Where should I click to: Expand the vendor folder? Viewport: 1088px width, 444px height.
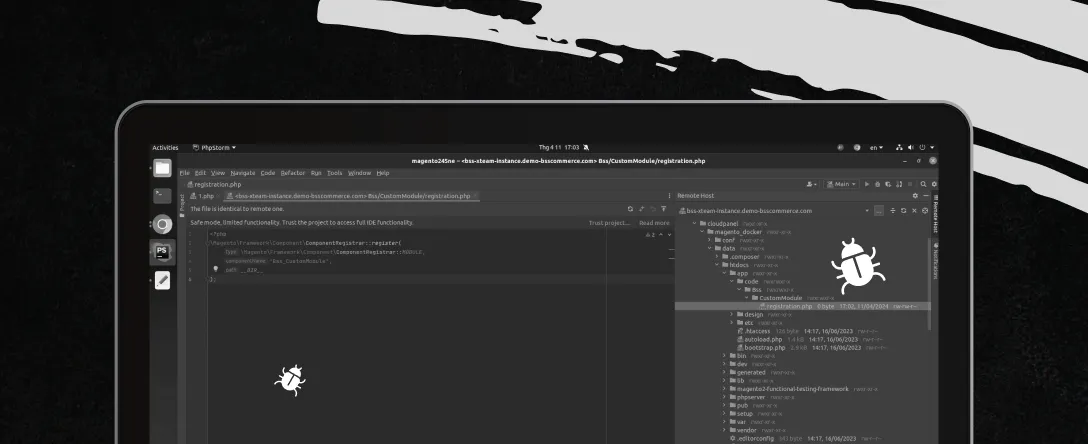pyautogui.click(x=724, y=430)
